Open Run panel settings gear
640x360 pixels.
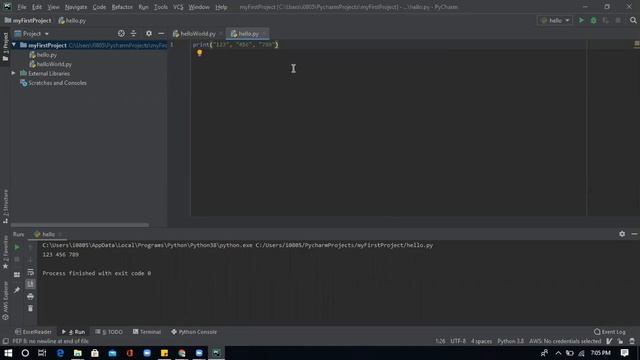622,234
